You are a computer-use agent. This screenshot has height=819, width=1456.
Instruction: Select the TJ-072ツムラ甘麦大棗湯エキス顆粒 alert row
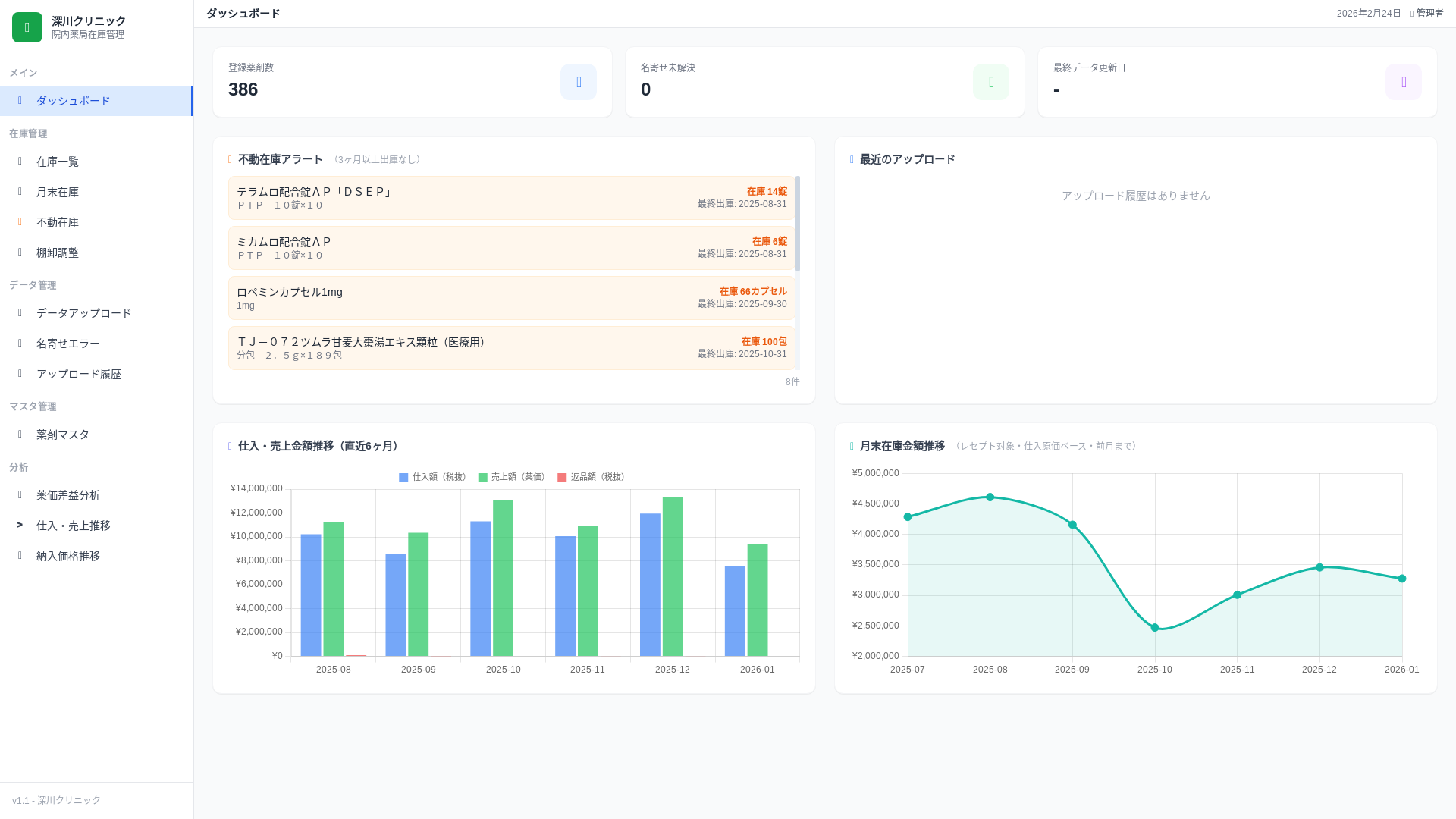512,348
